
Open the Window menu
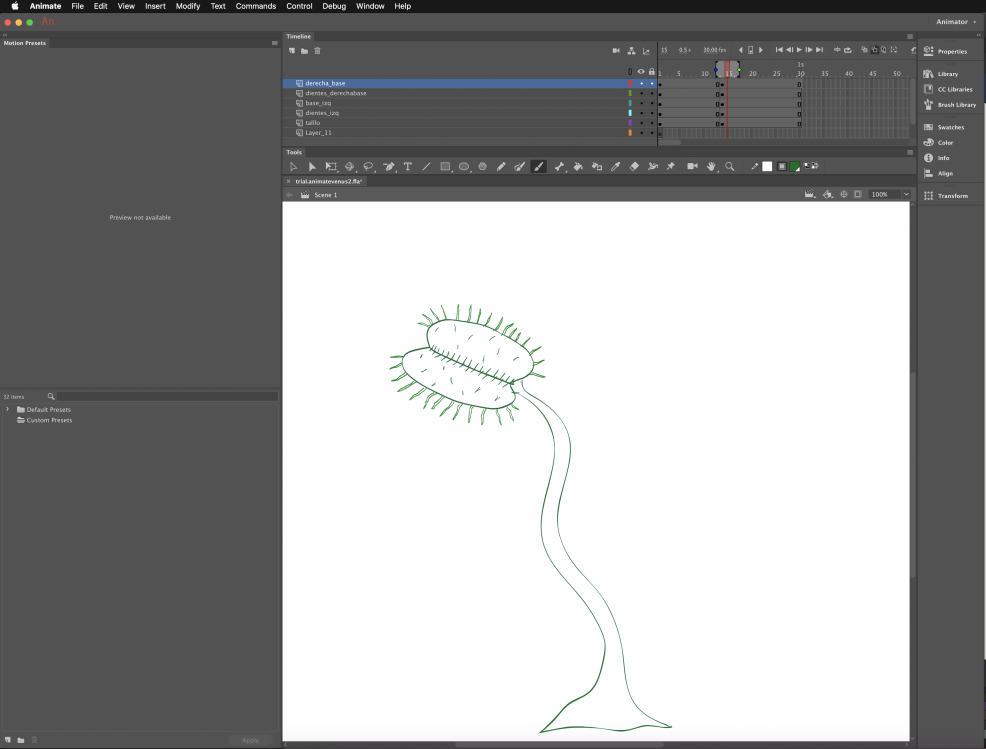(x=370, y=6)
